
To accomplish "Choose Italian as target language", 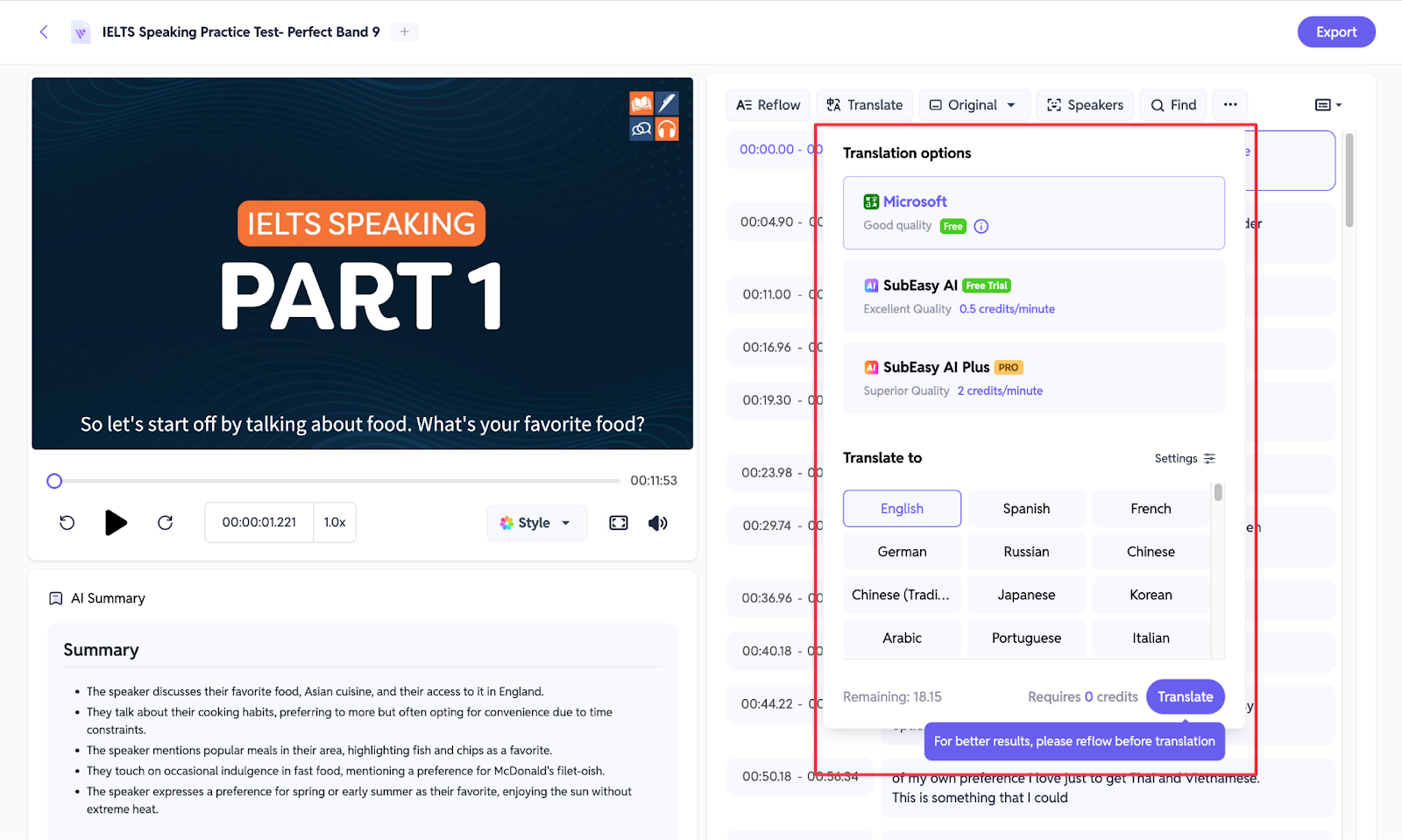I will click(1151, 638).
